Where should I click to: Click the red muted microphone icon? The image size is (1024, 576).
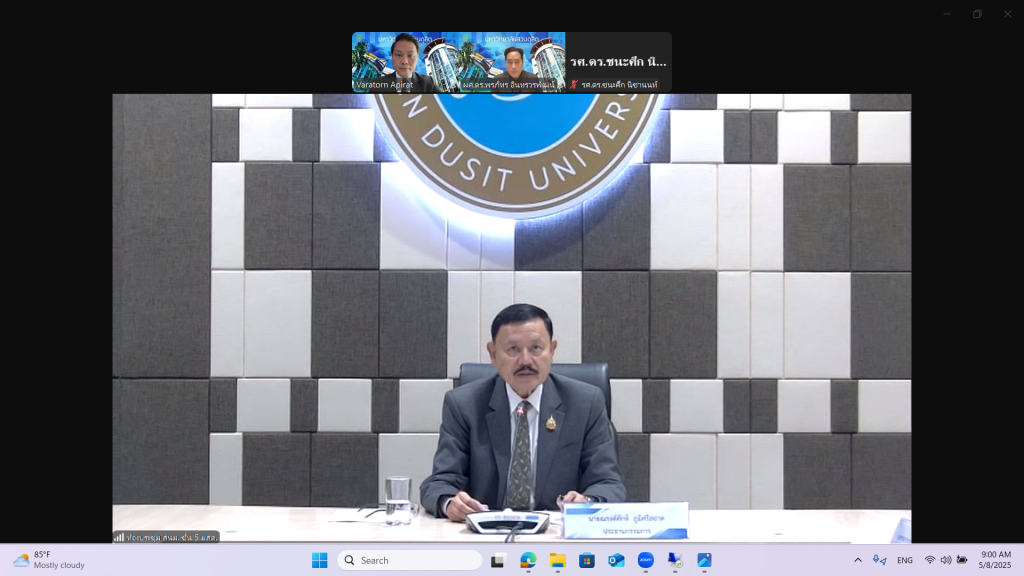pyautogui.click(x=574, y=85)
